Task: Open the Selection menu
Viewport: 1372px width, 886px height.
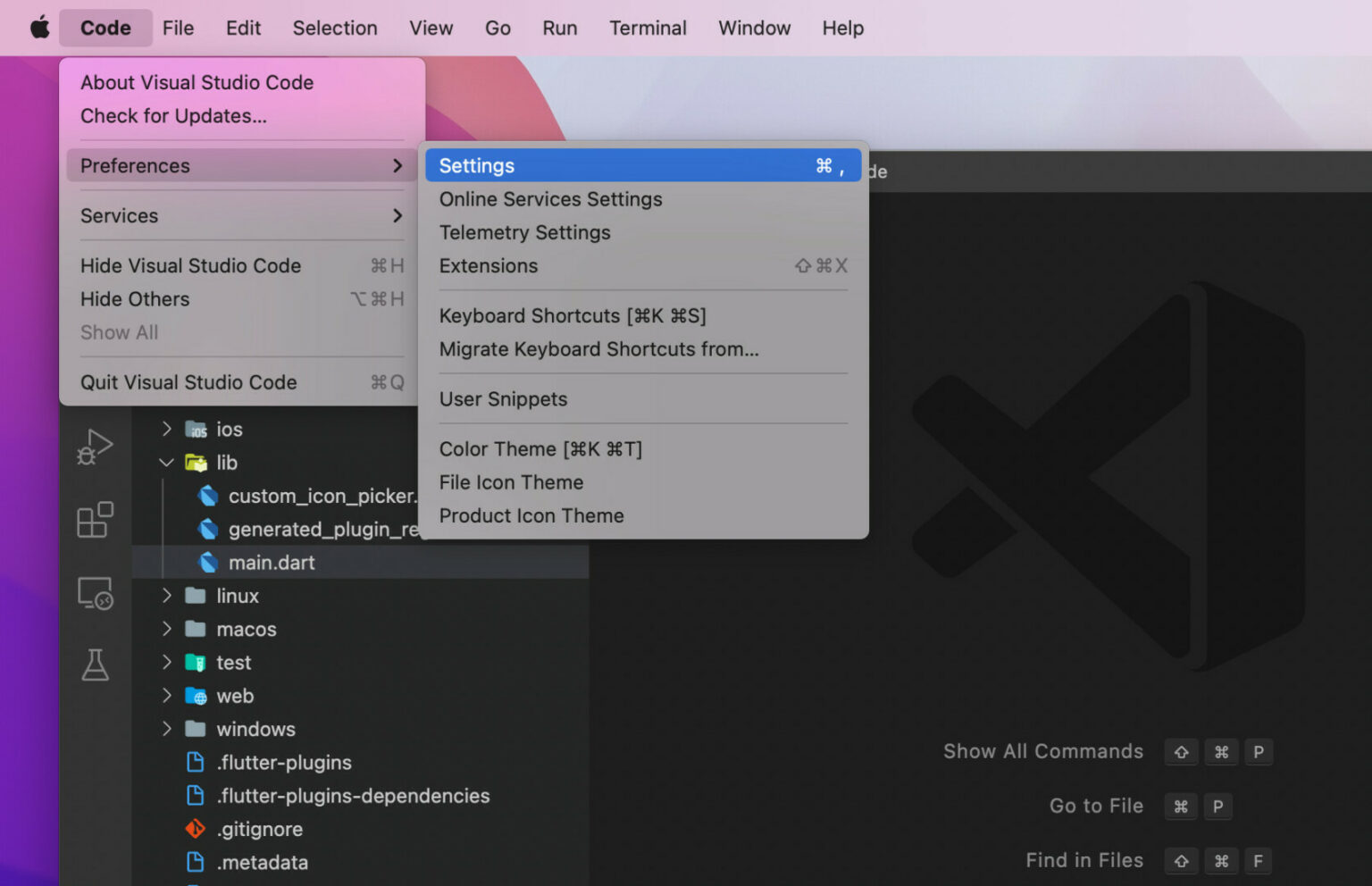Action: (335, 28)
